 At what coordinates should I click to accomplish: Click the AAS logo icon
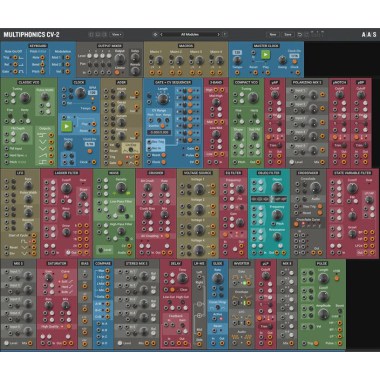coord(369,34)
